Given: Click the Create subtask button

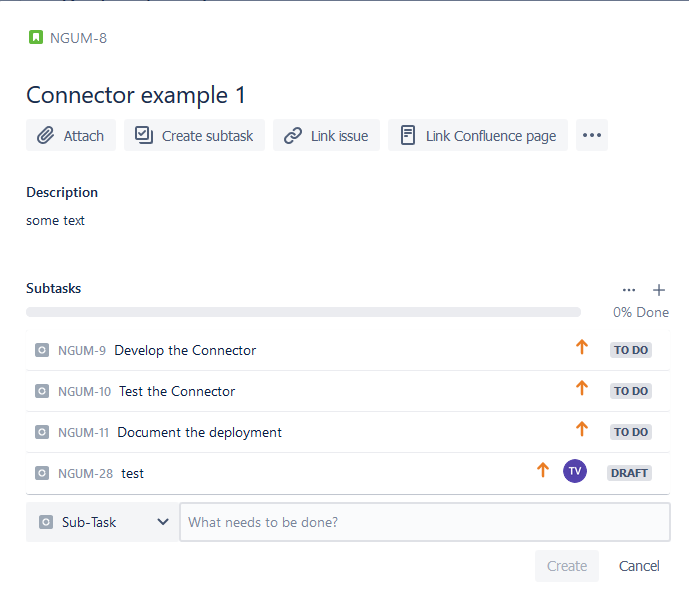Looking at the screenshot, I should tap(194, 135).
